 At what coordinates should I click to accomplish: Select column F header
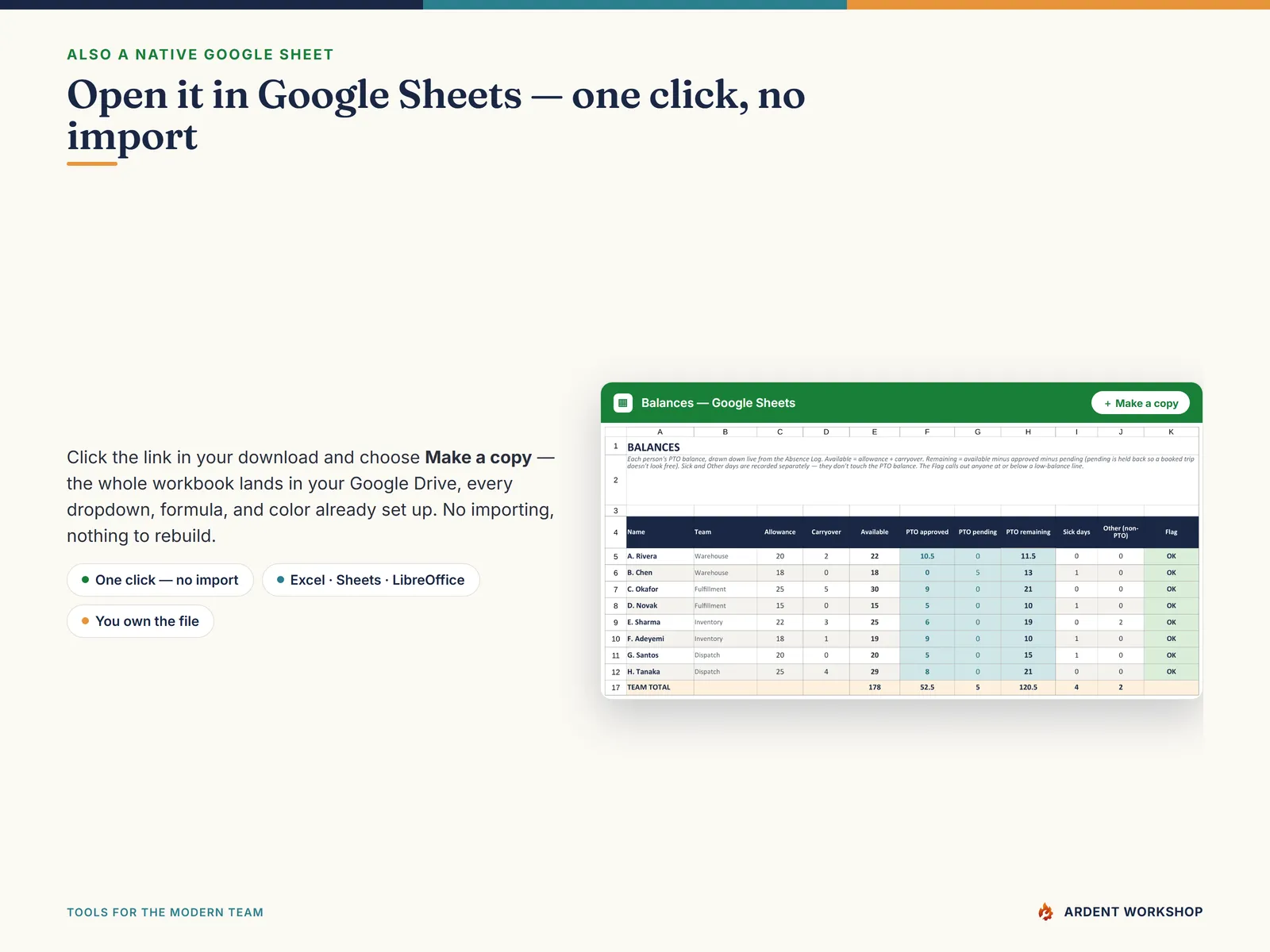coord(927,432)
